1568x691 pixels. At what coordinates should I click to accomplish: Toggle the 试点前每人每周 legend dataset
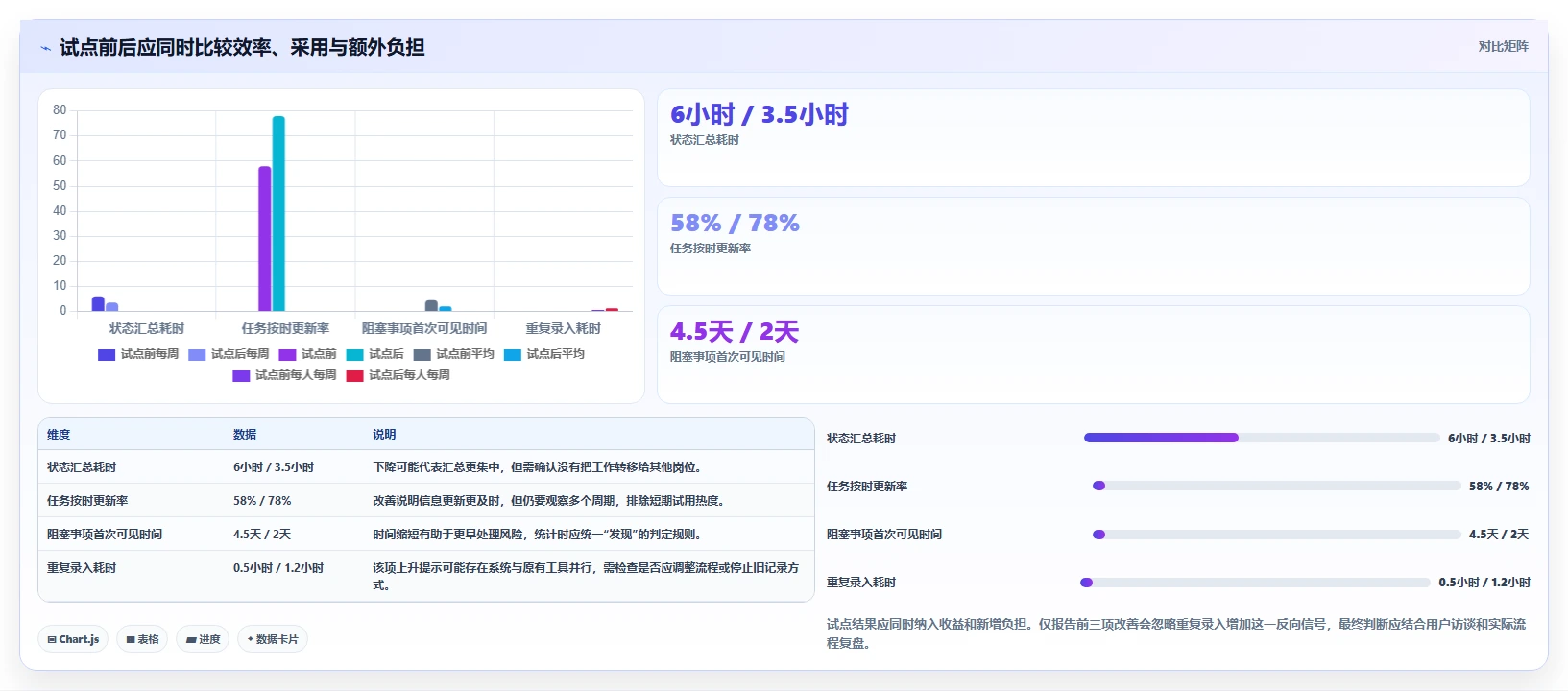click(x=284, y=375)
